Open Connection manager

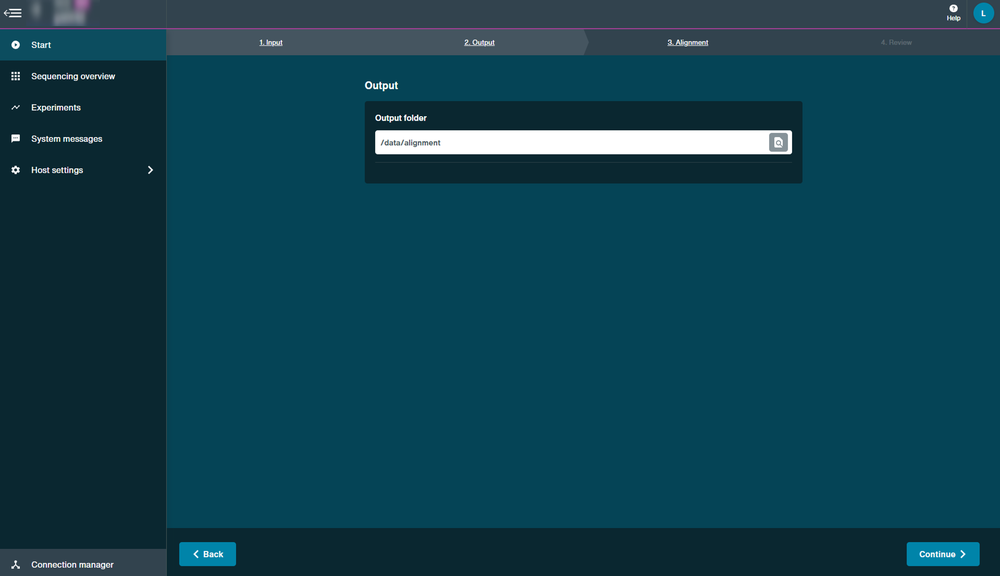point(83,563)
